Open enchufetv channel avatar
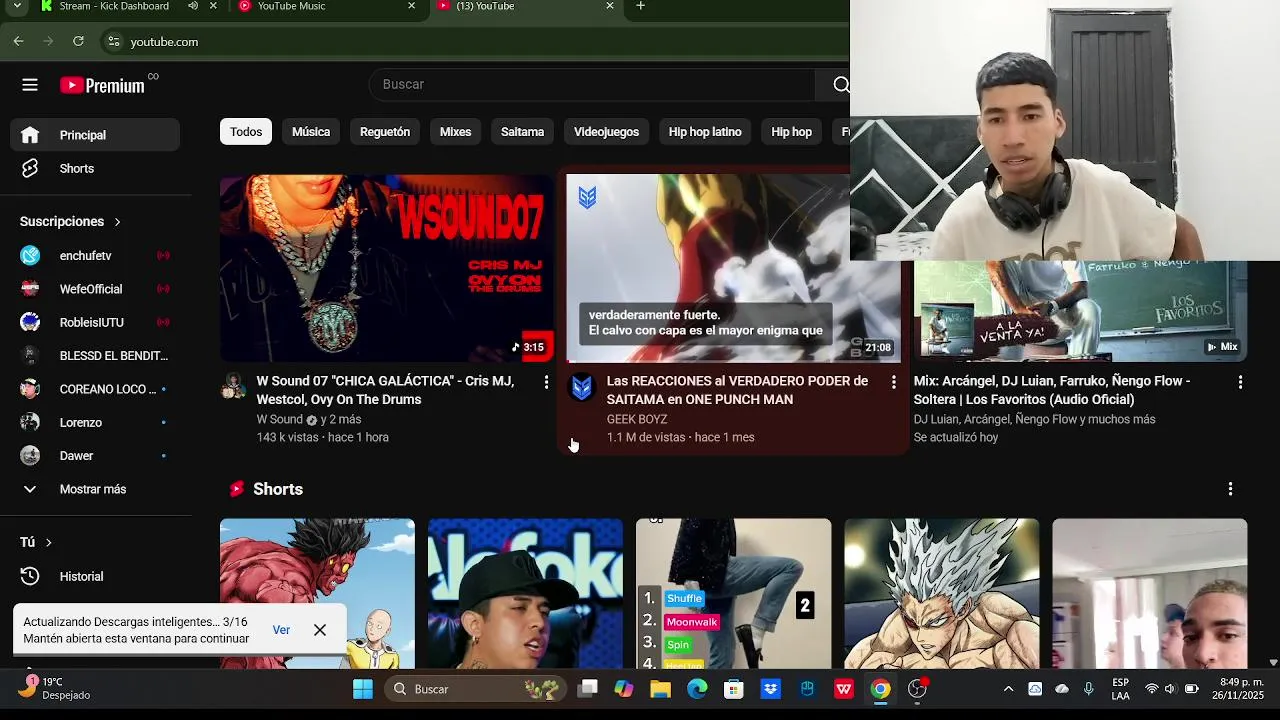The image size is (1280, 720). point(30,255)
